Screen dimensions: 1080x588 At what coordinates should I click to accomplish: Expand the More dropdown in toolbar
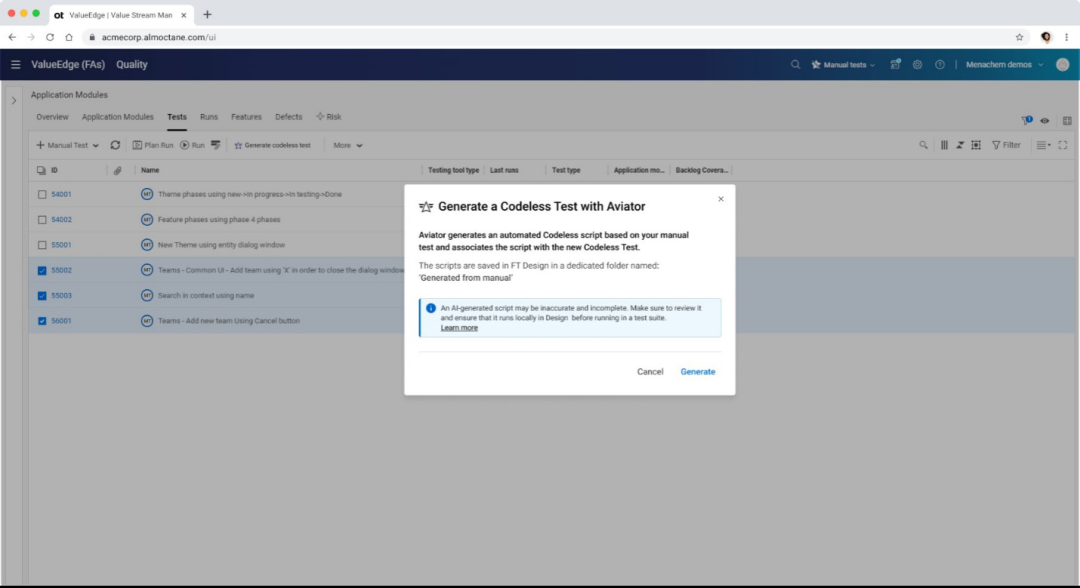click(348, 145)
